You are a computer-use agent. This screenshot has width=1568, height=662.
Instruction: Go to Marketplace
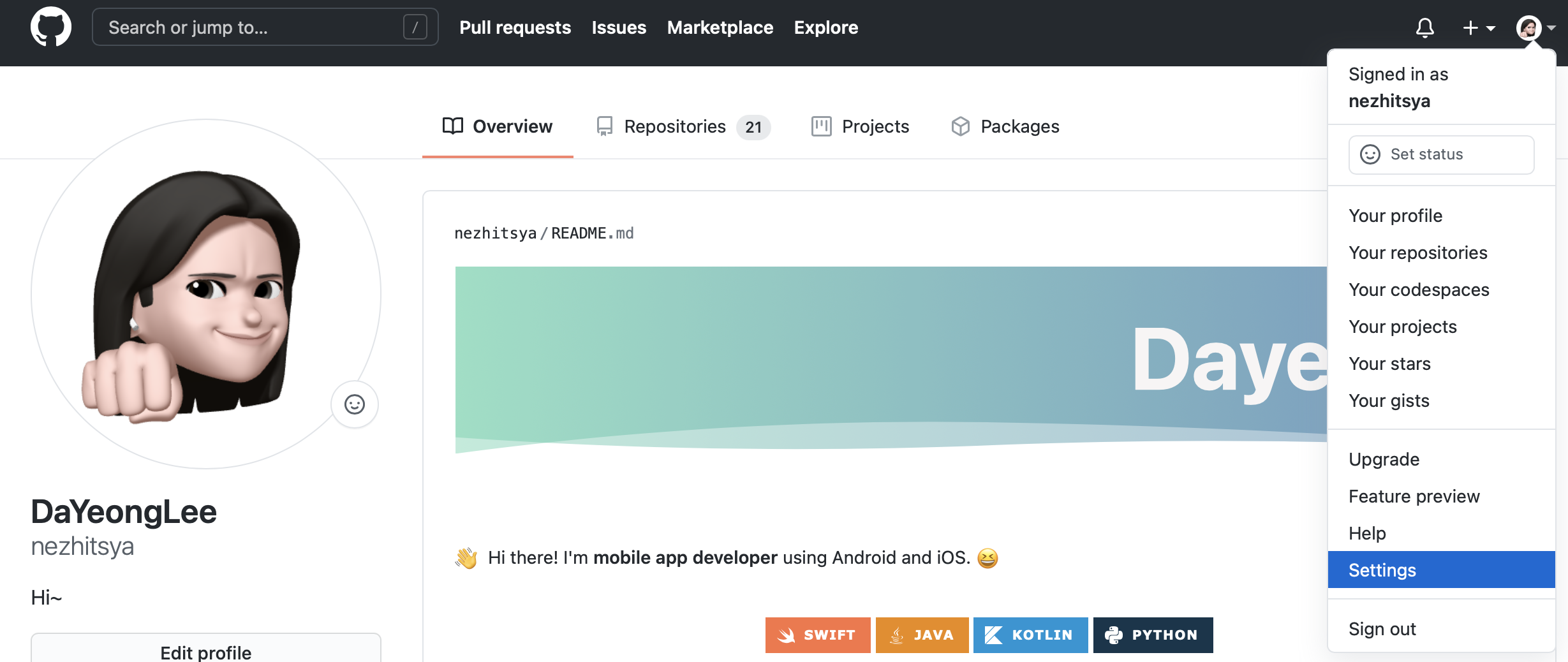tap(720, 27)
